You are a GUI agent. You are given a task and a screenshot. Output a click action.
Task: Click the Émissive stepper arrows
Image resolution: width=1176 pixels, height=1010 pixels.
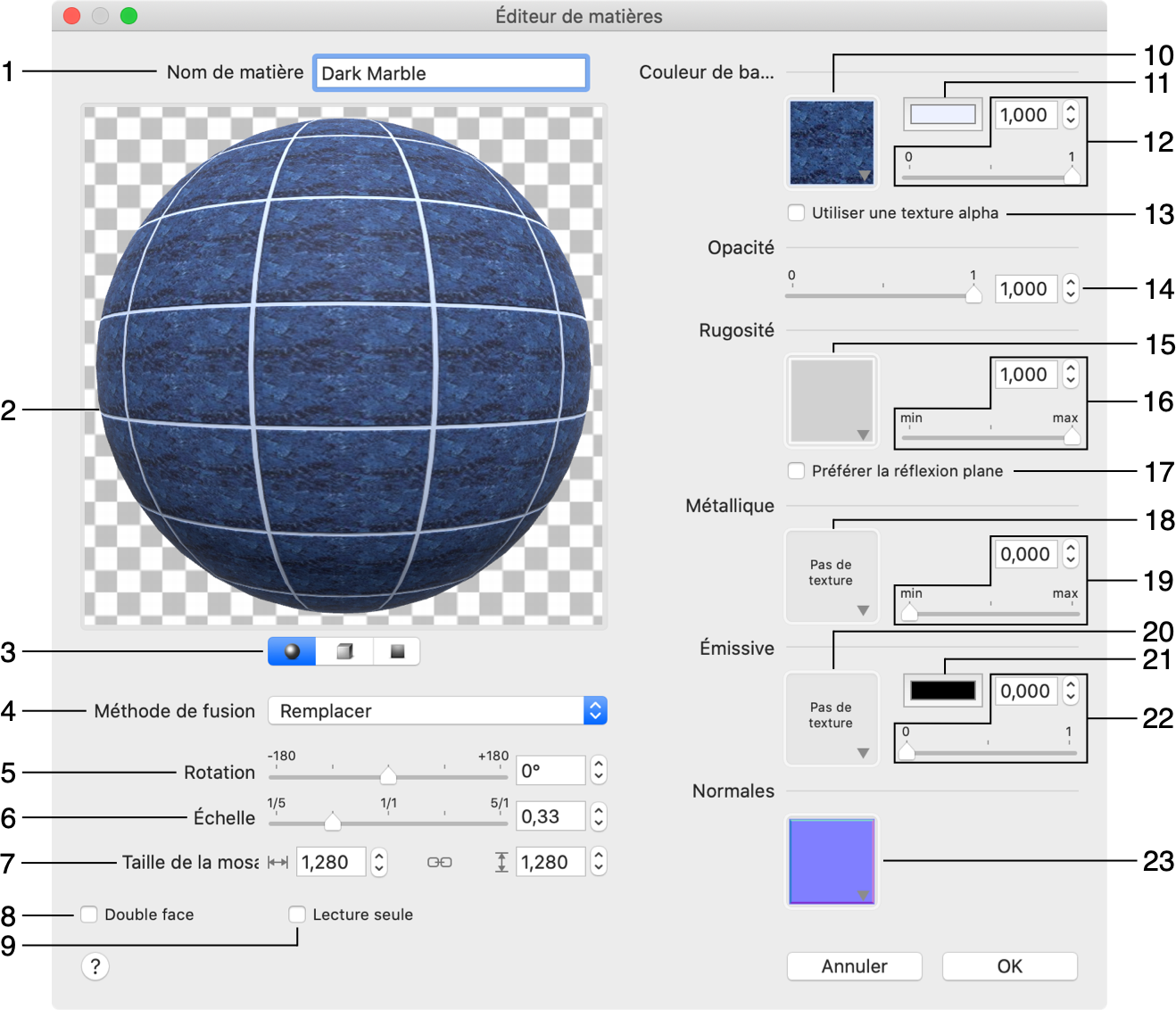pos(1071,691)
